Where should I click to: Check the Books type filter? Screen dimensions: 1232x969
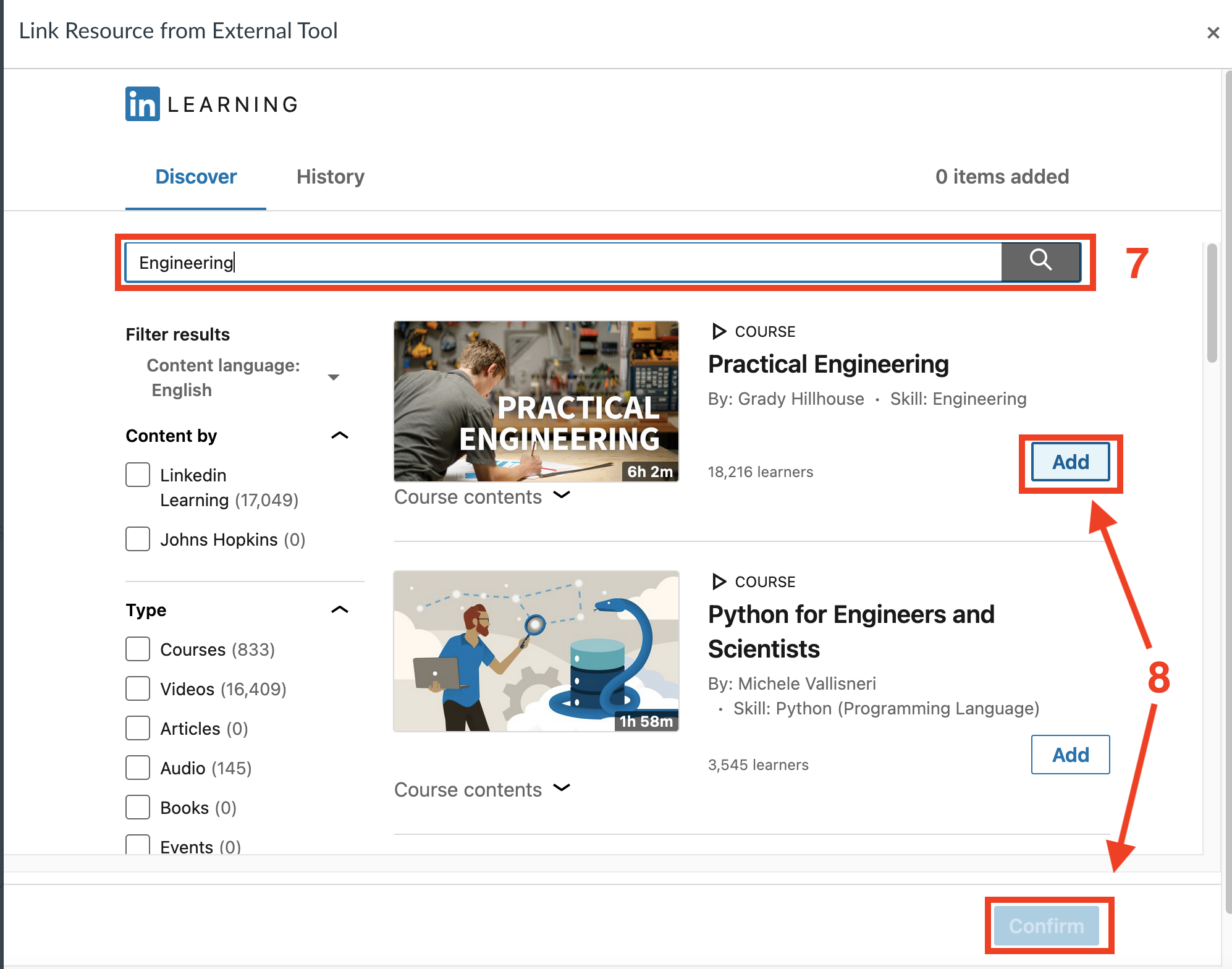point(138,807)
